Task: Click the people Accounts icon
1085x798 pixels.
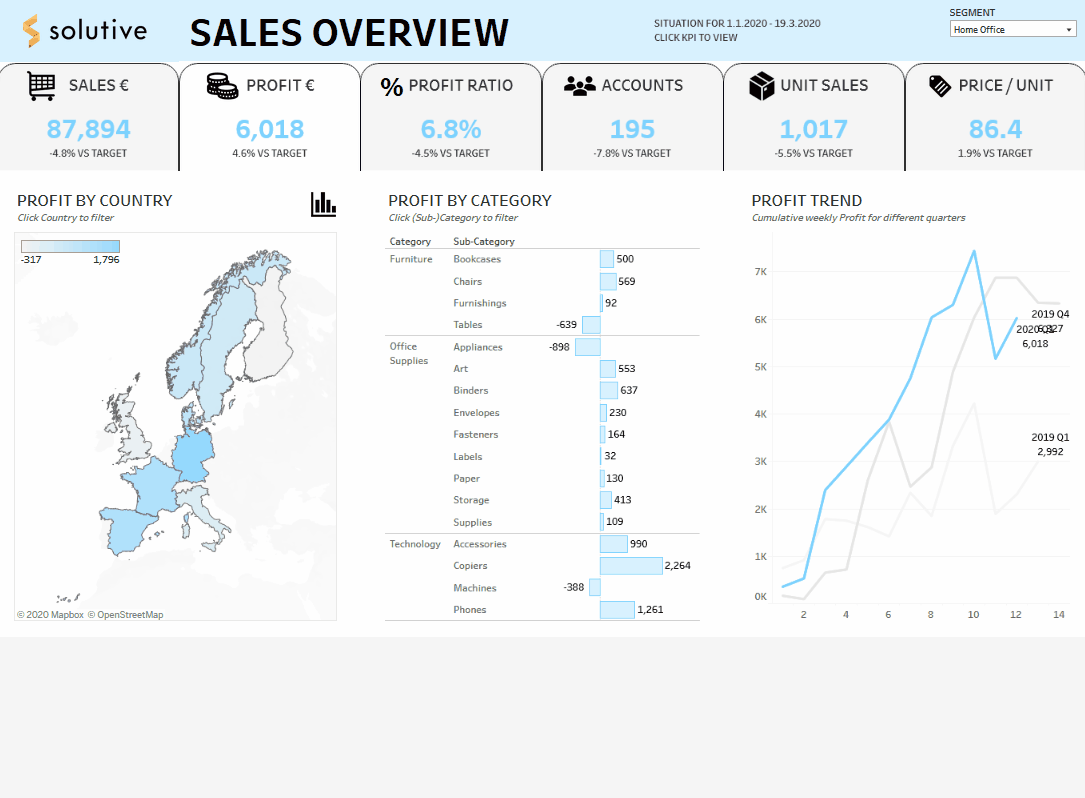Action: (579, 86)
